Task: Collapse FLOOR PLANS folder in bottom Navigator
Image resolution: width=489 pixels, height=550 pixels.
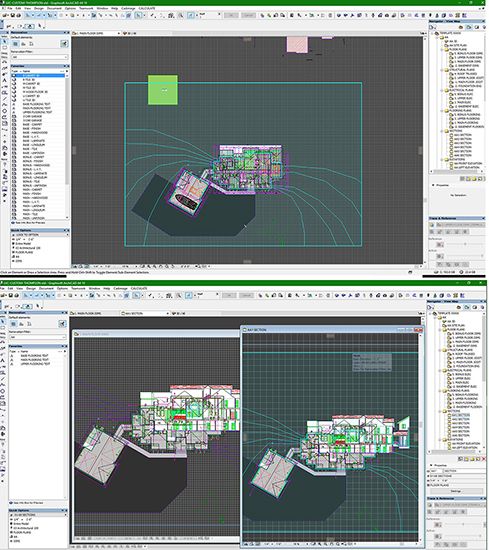Action: 440,329
